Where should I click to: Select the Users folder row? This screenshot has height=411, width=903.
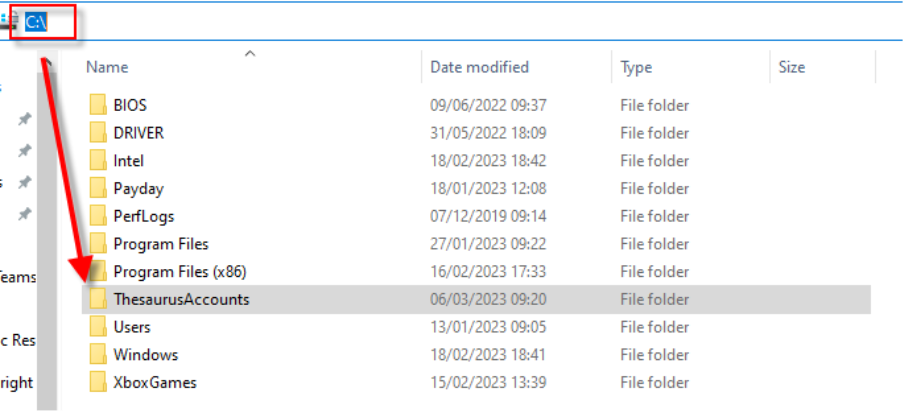click(476, 327)
